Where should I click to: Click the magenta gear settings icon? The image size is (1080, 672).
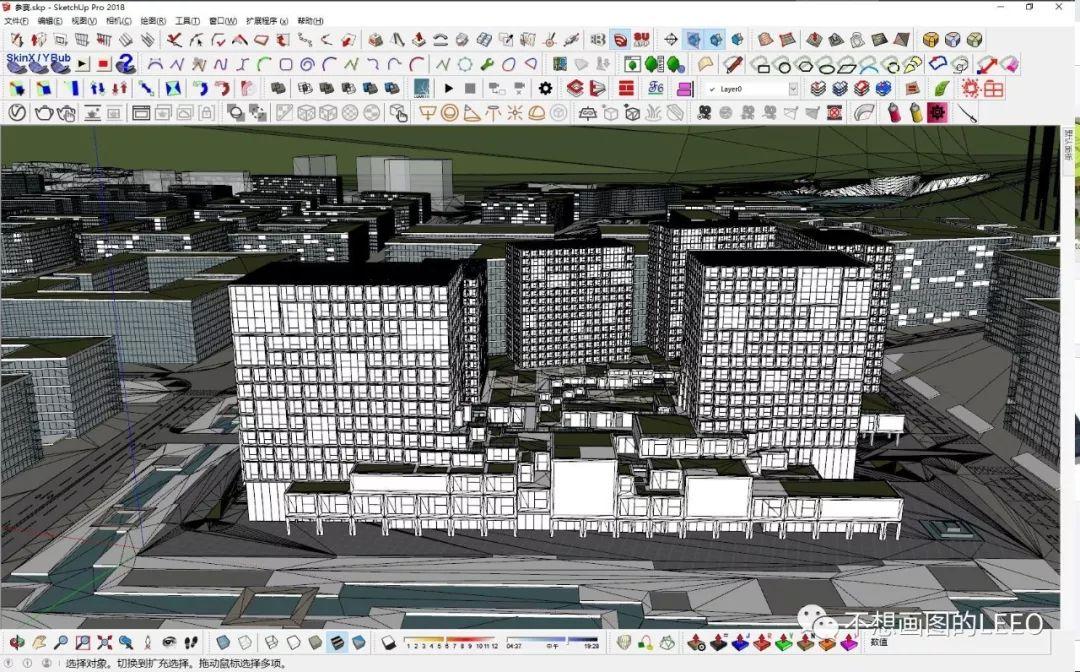click(x=937, y=113)
